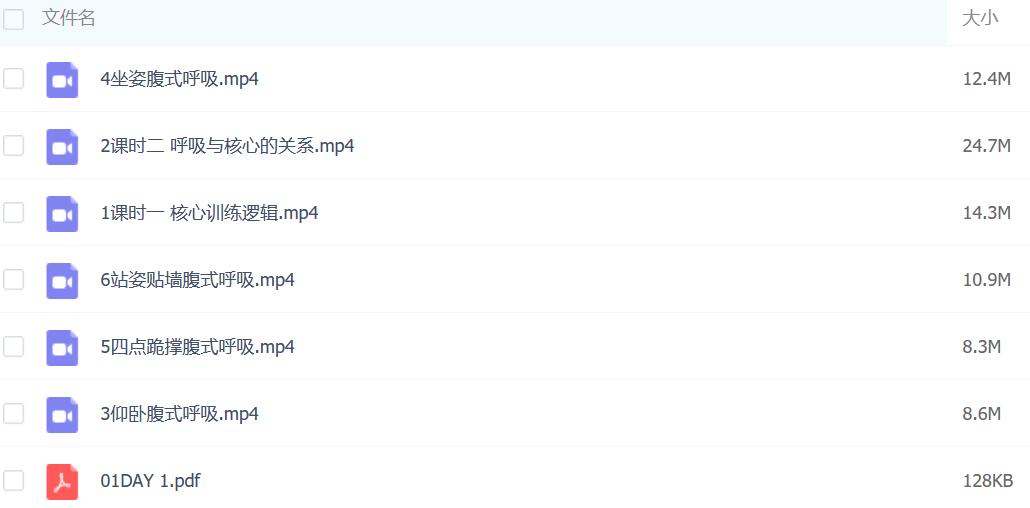Check the box for 5四点跪撑腹式呼吸.mp4

click(13, 346)
